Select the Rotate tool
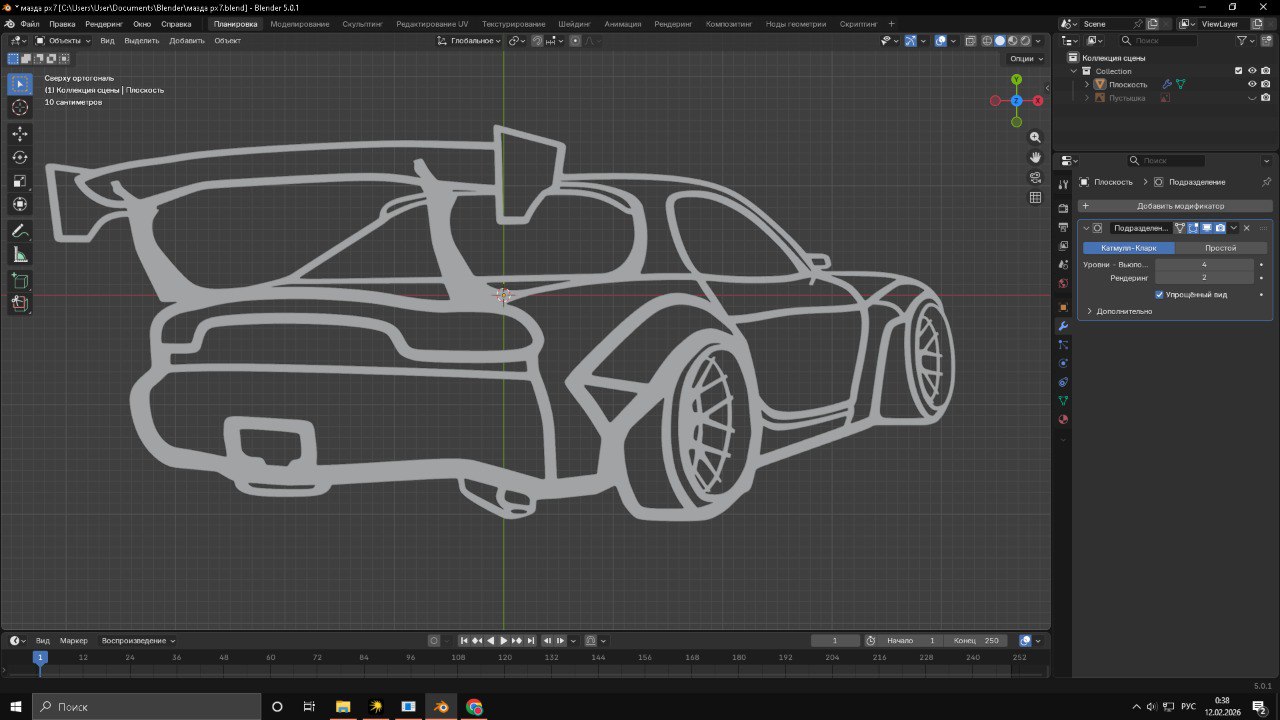 tap(20, 158)
